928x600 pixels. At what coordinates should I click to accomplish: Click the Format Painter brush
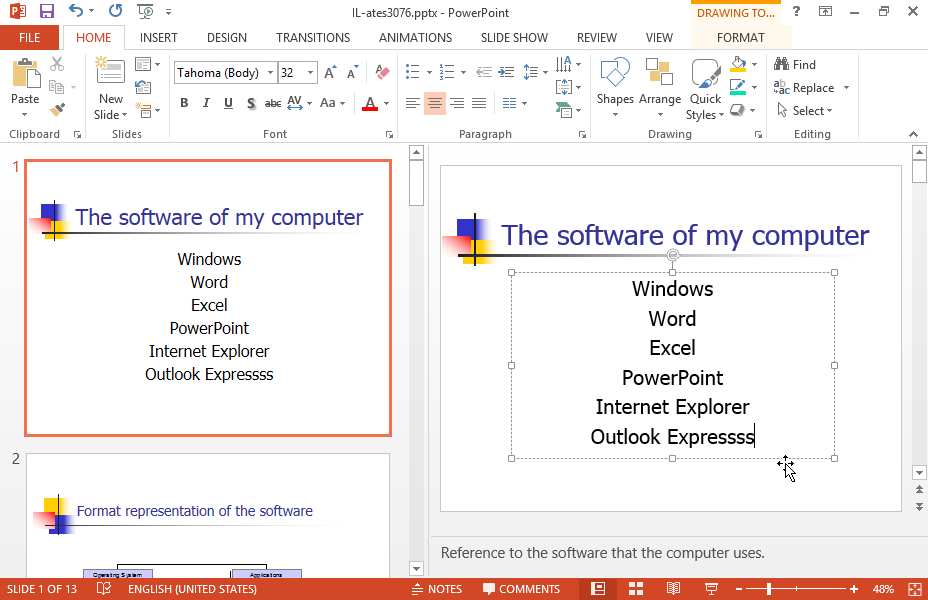57,110
